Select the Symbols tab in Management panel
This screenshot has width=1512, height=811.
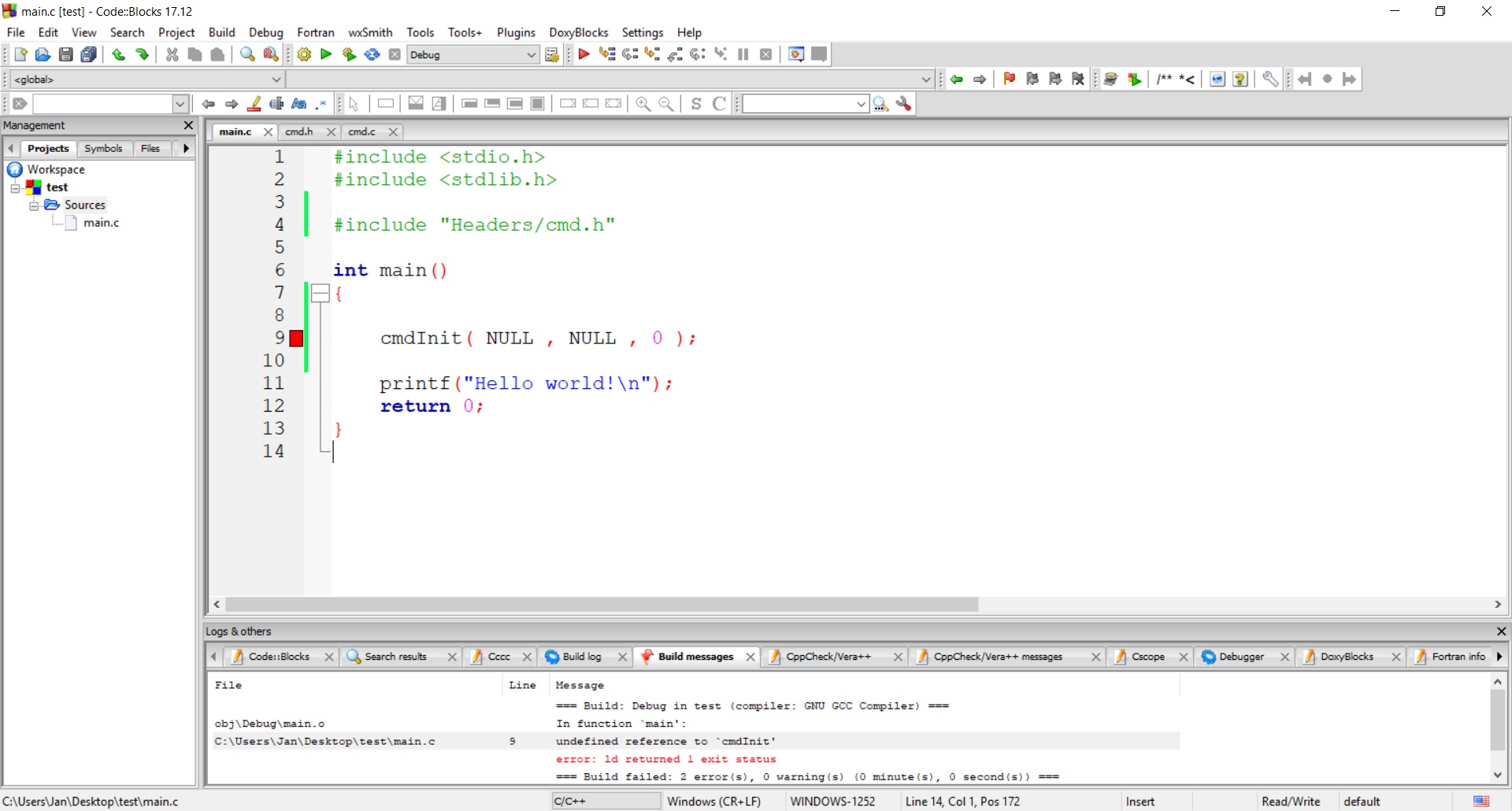coord(103,148)
